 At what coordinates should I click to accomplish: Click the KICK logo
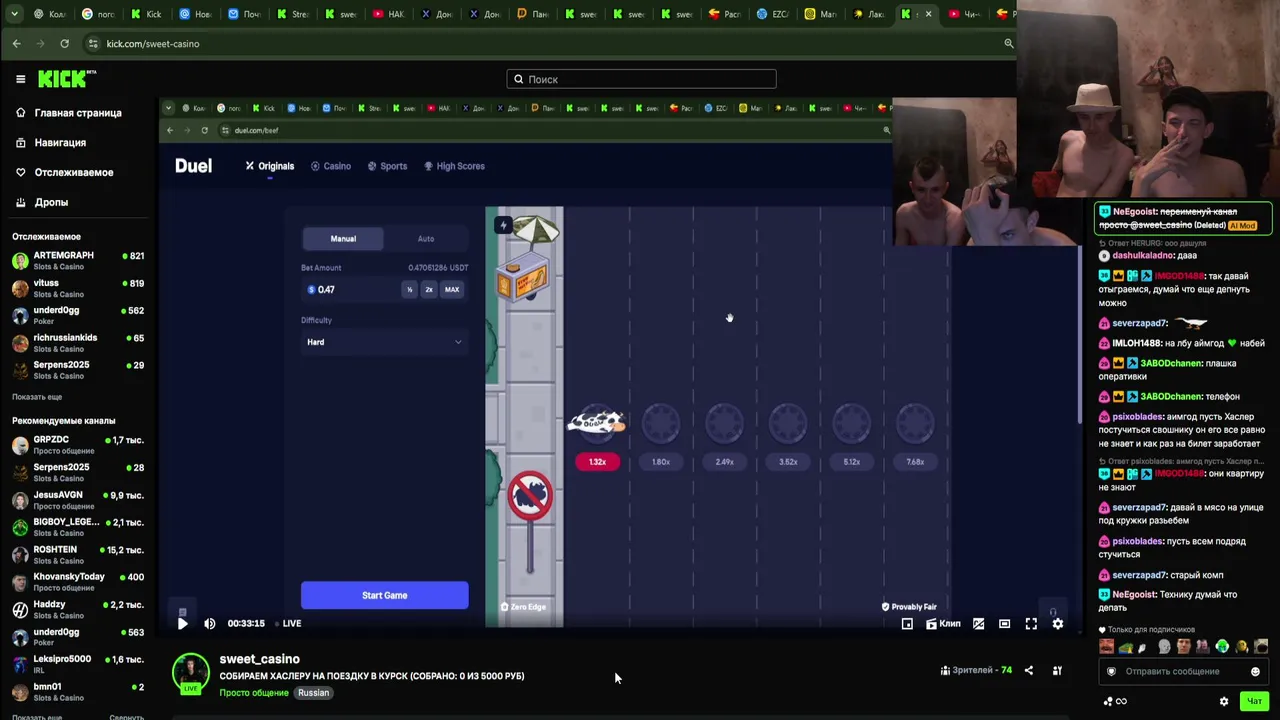66,79
